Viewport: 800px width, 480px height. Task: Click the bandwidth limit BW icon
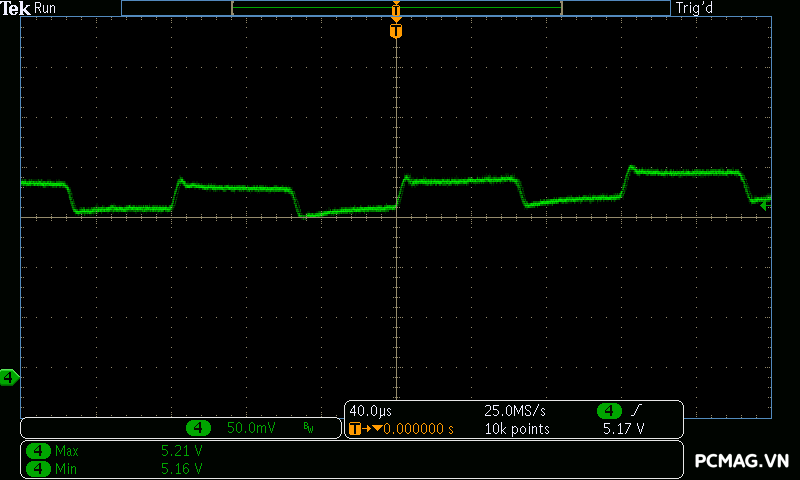point(308,428)
